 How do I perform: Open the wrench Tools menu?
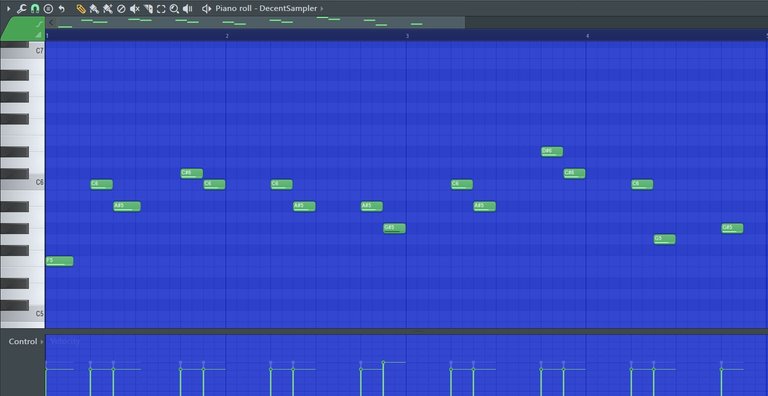point(21,8)
